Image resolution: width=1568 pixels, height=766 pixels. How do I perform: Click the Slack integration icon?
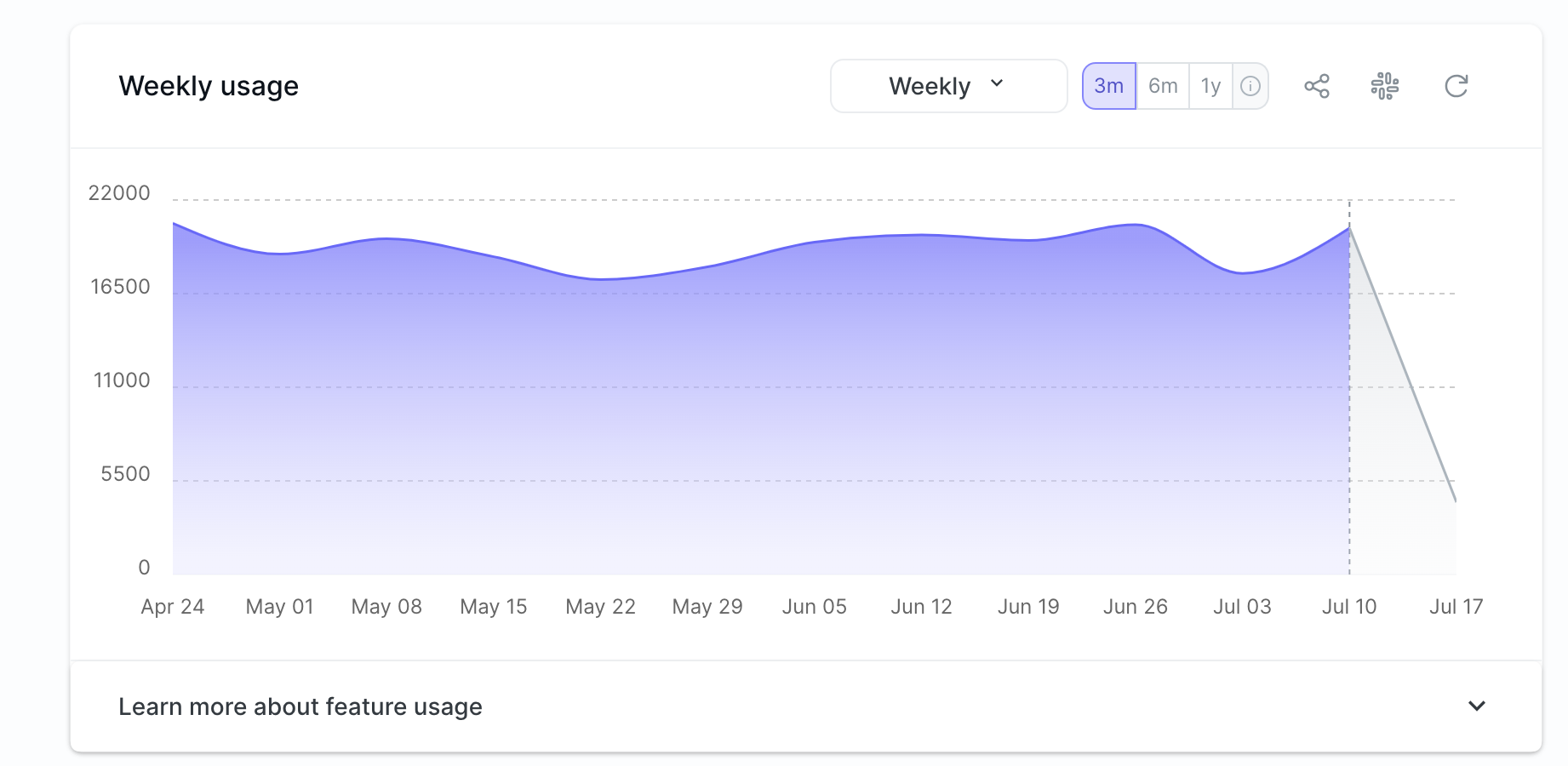click(x=1385, y=86)
